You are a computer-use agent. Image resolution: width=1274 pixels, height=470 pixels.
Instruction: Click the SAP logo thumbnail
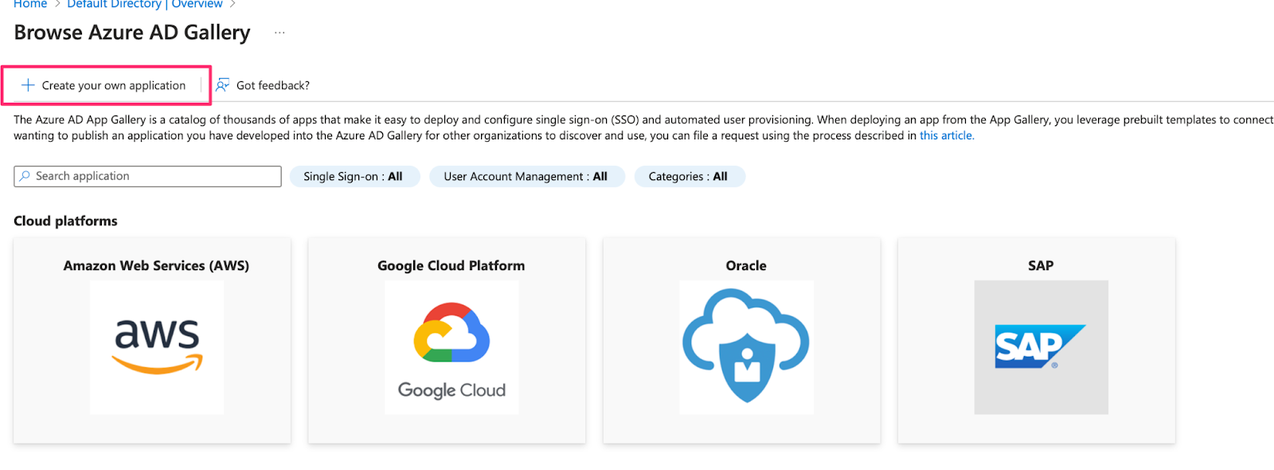click(1041, 347)
